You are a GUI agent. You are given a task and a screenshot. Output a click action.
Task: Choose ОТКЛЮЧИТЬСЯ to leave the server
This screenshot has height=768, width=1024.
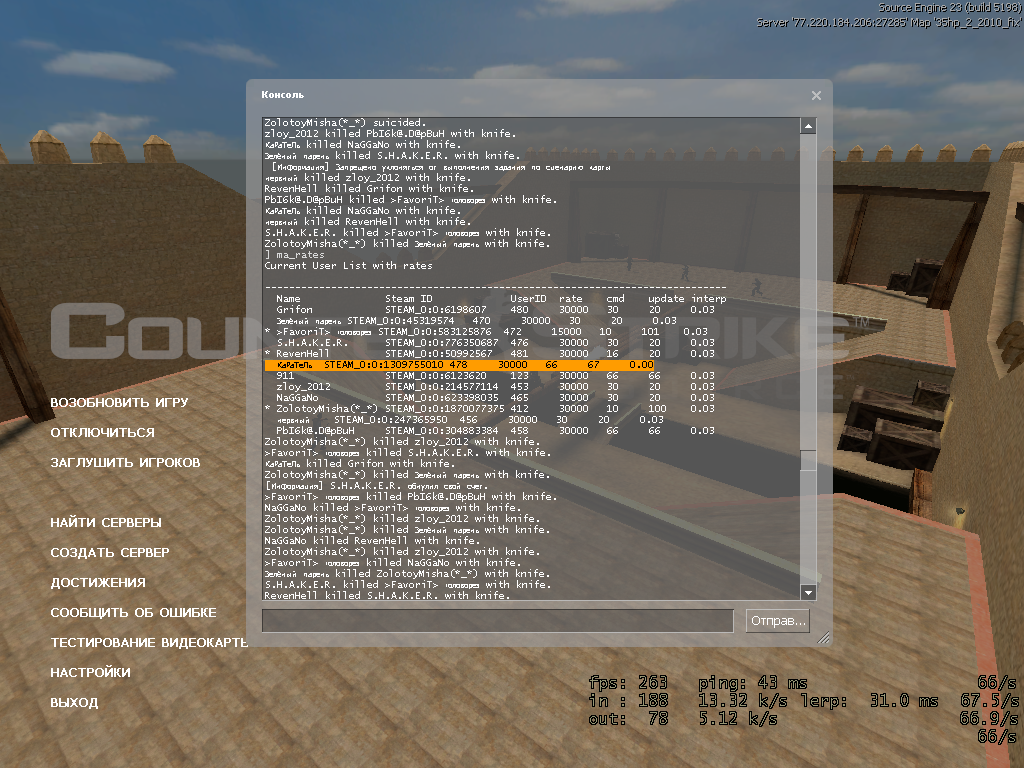(103, 432)
